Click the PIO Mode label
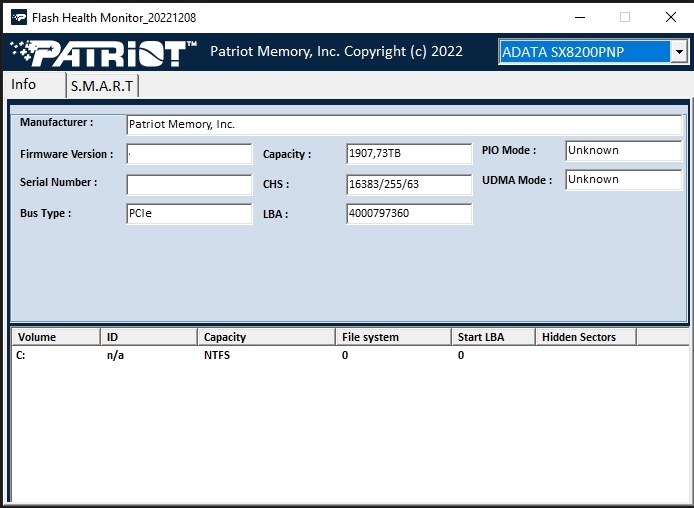Viewport: 694px width, 508px height. [509, 150]
